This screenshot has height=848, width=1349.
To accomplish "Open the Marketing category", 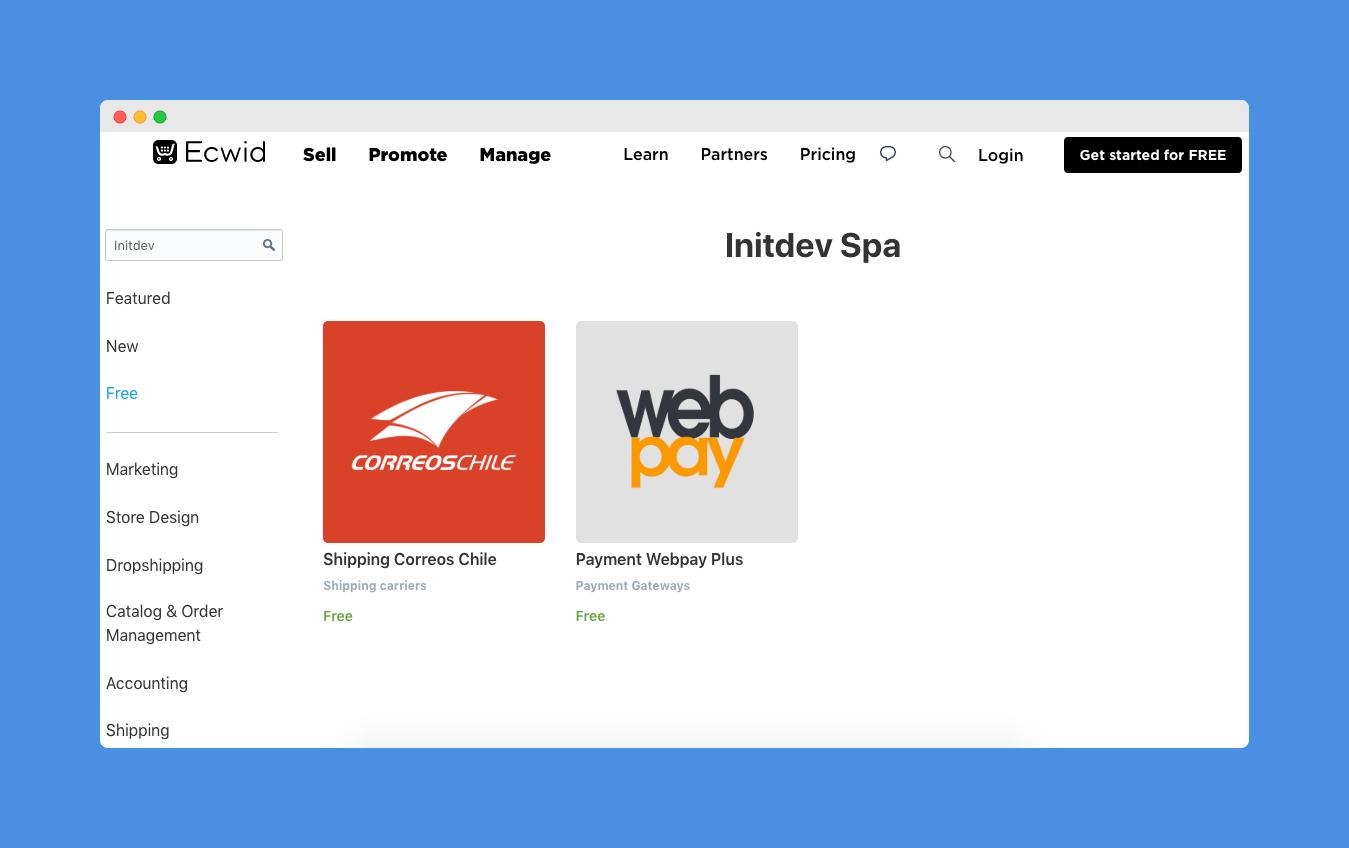I will click(x=142, y=469).
